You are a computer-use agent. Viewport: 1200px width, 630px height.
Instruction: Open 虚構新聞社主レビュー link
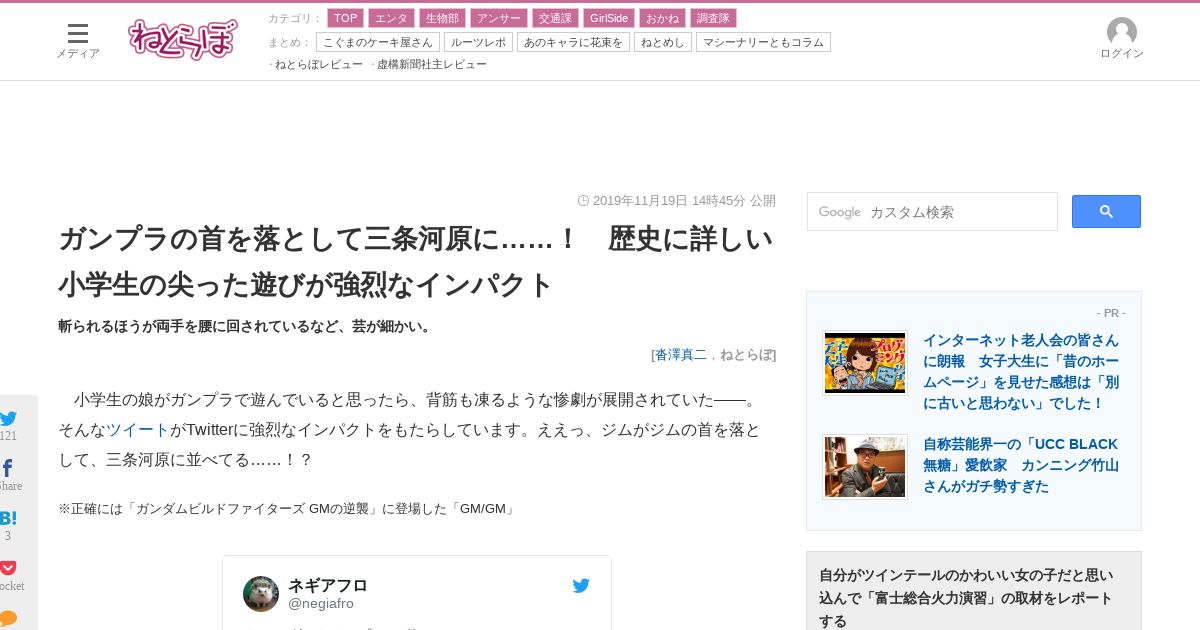coord(432,64)
